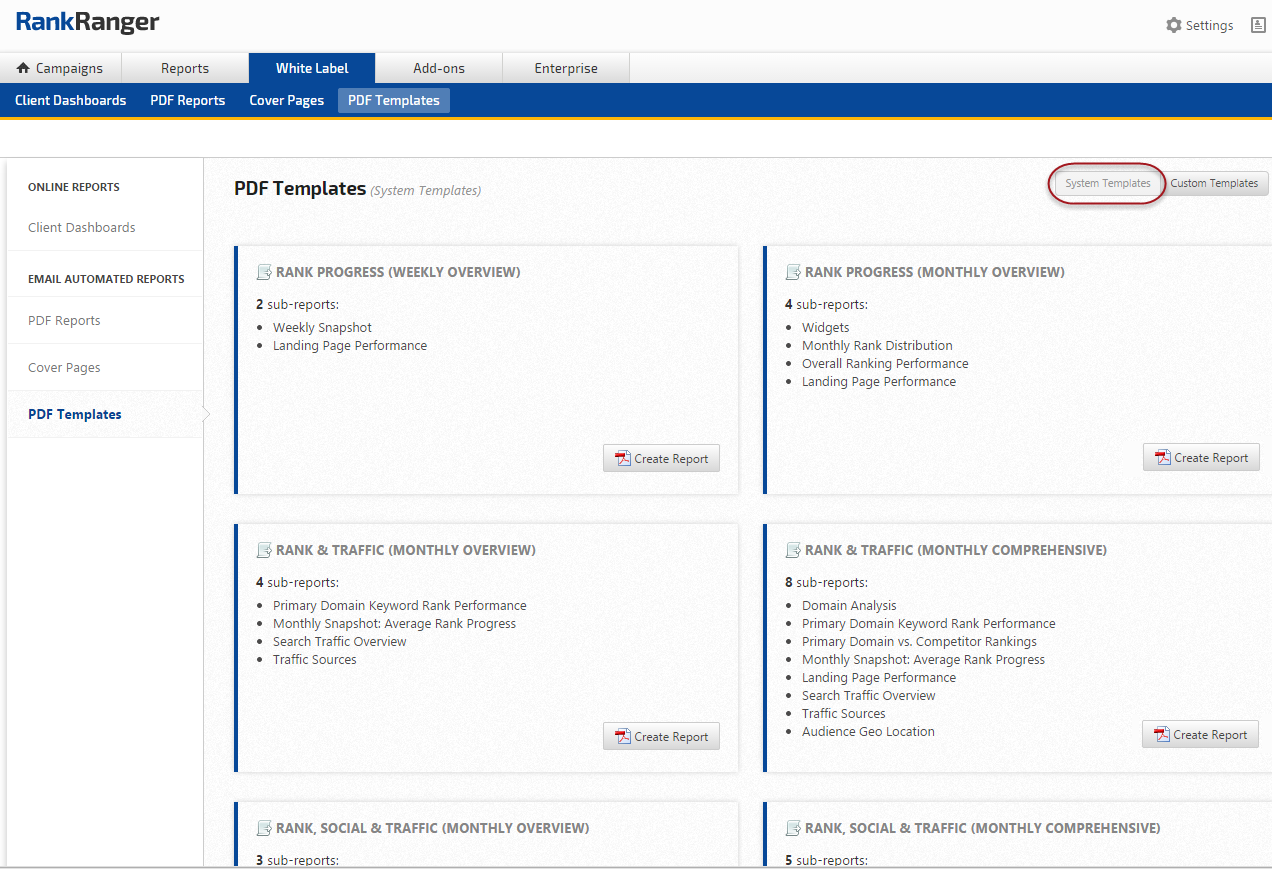Create Report for Rank Progress Weekly Overview
Screen dimensions: 1272x869
pyautogui.click(x=661, y=459)
